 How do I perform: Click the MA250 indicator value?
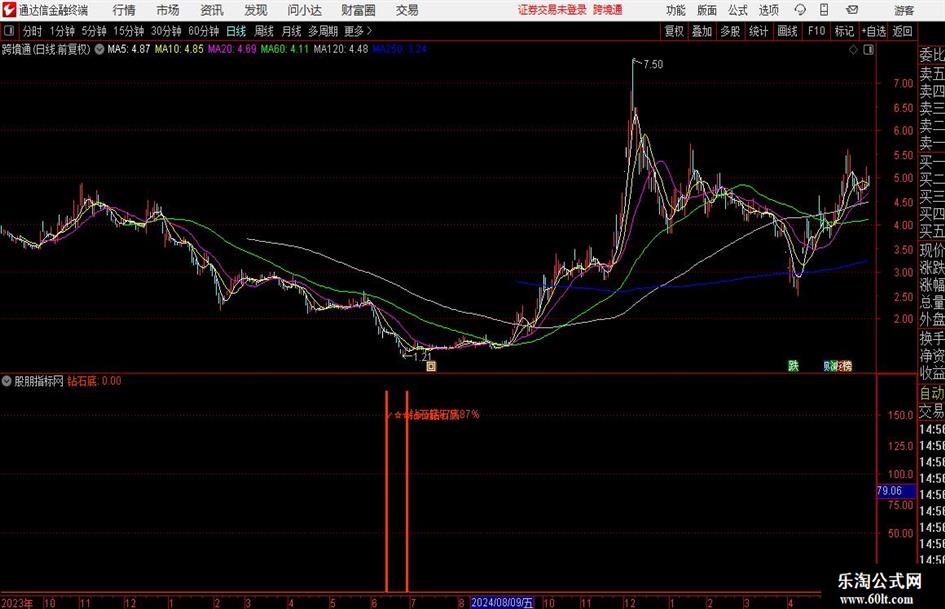point(400,49)
